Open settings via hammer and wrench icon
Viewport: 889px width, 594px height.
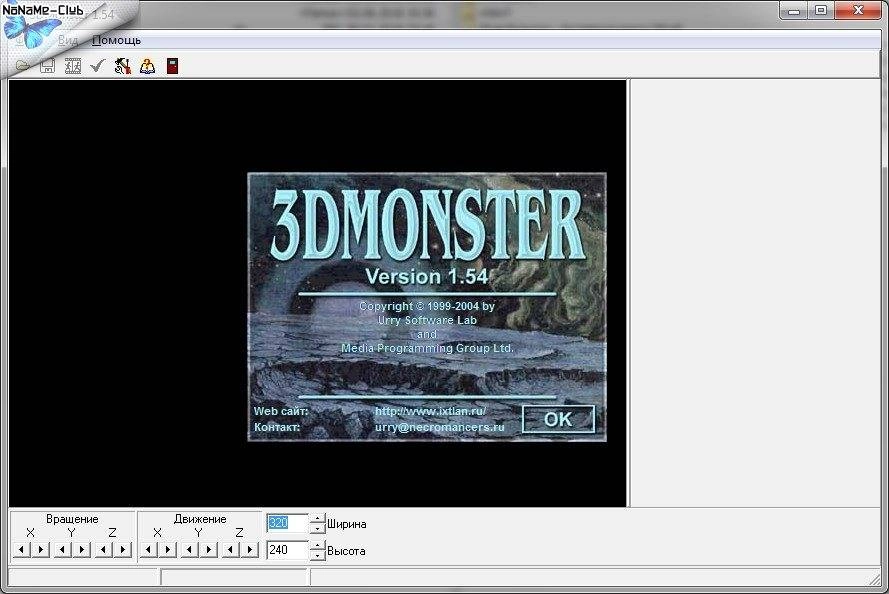(x=122, y=66)
